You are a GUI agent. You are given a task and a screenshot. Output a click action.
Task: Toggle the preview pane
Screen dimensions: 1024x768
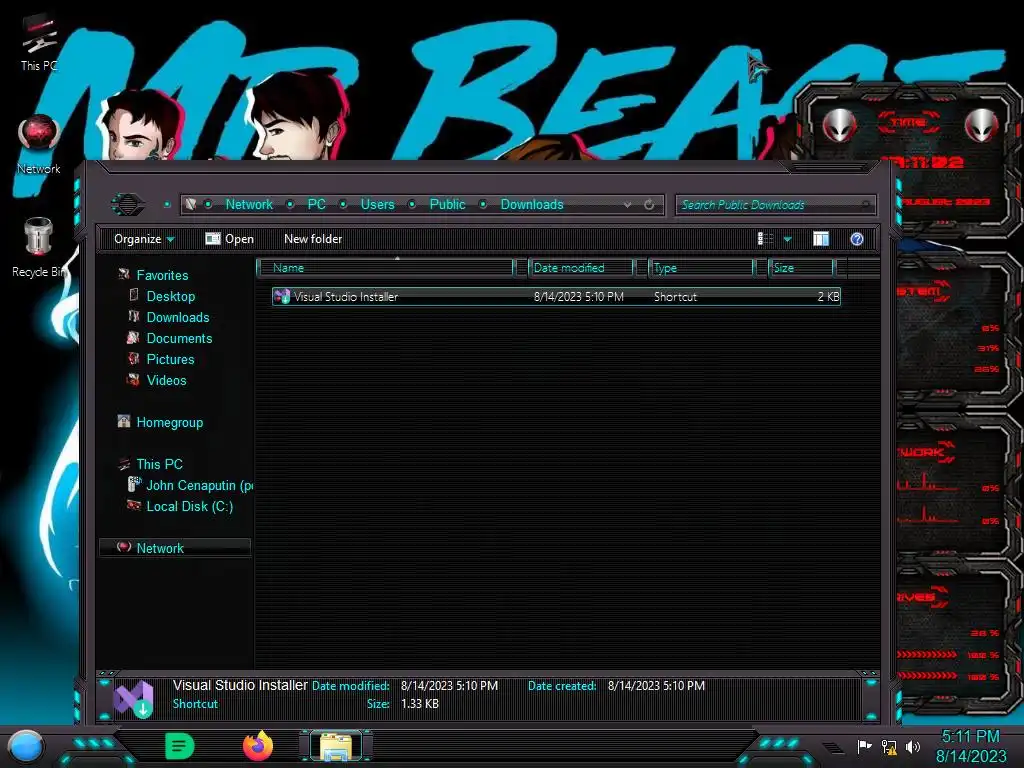(x=821, y=239)
